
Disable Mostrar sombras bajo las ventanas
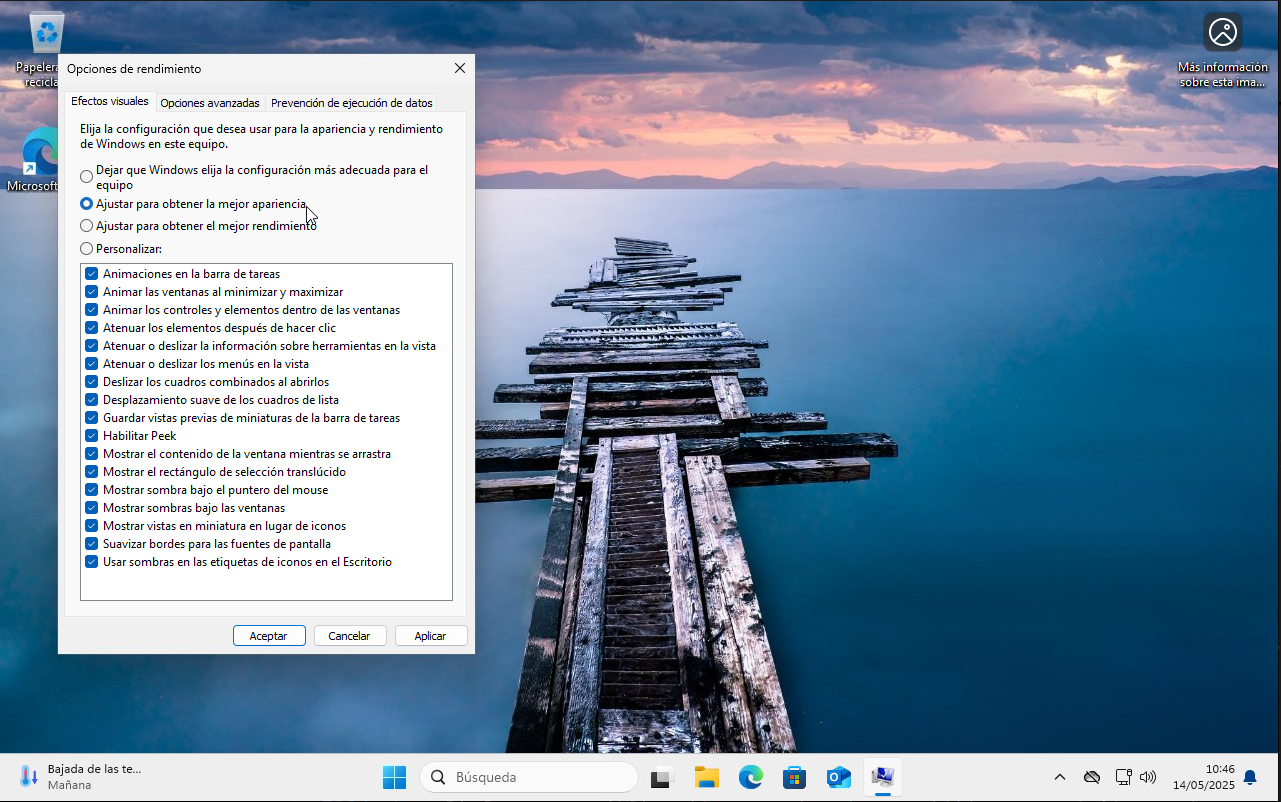92,508
